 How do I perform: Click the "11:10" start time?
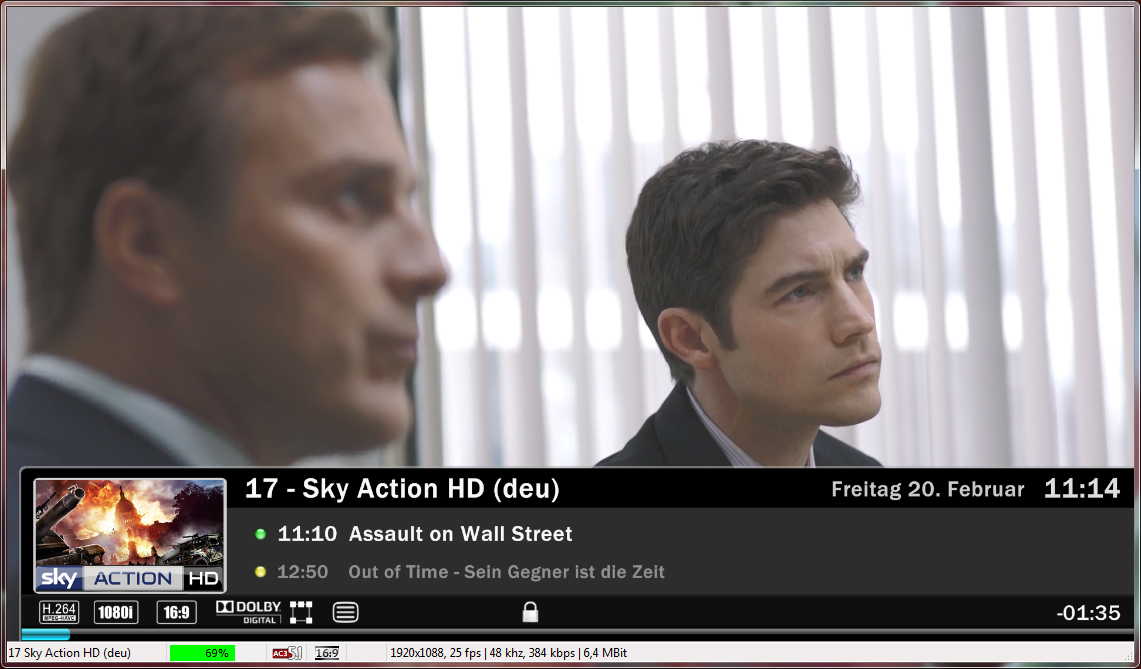(x=307, y=534)
